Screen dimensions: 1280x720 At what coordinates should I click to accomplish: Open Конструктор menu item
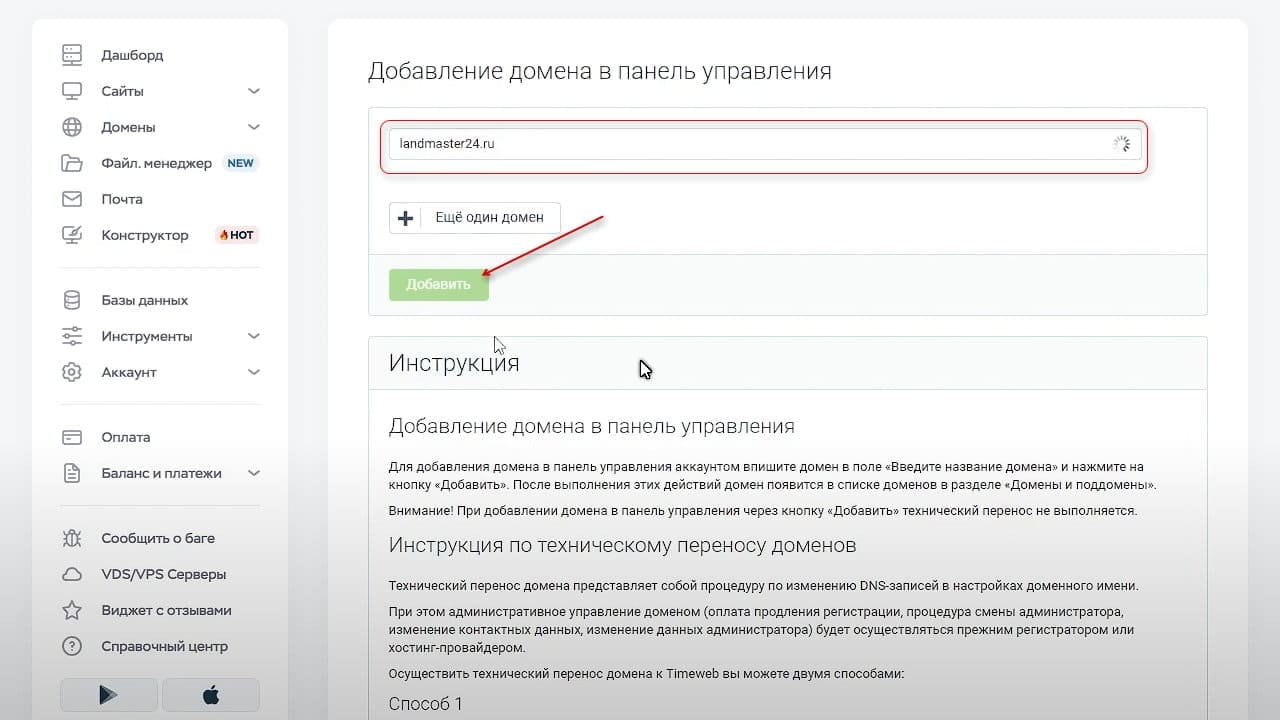click(145, 235)
